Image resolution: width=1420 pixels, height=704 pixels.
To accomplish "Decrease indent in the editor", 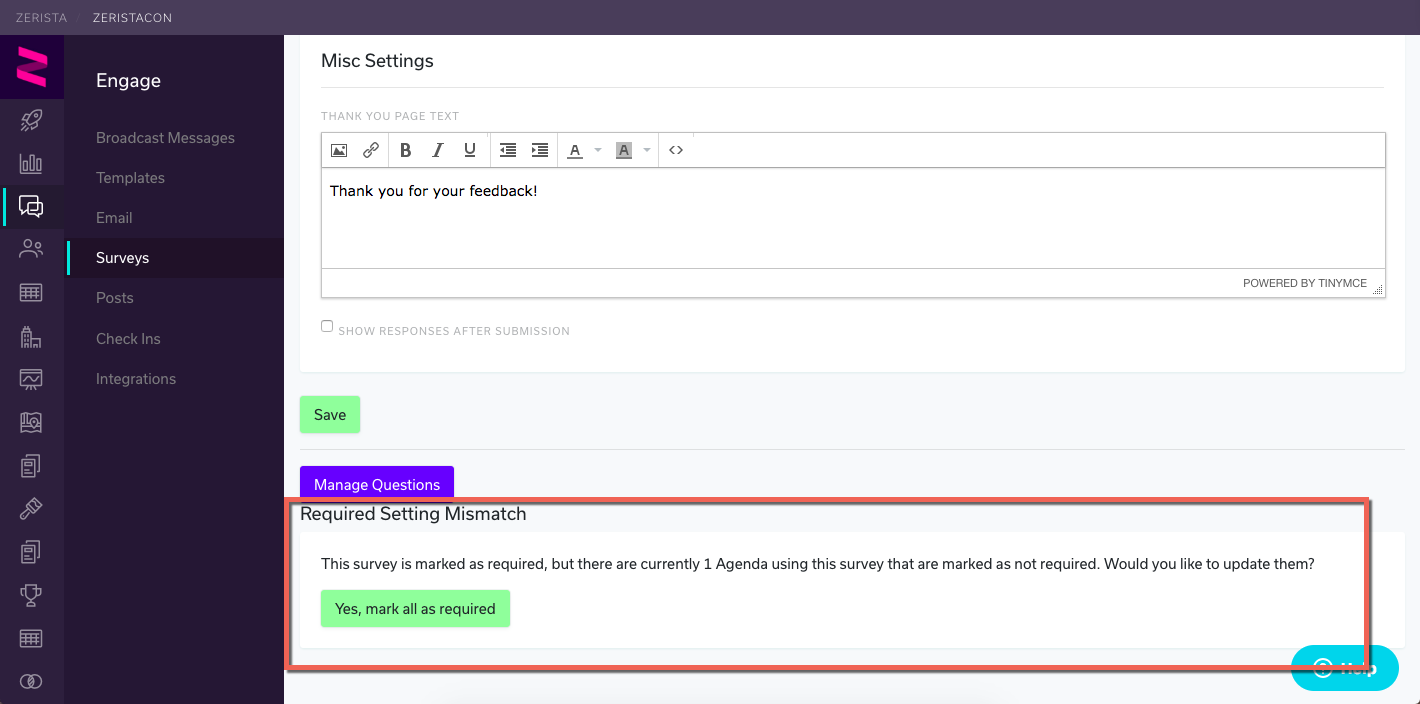I will coord(508,150).
